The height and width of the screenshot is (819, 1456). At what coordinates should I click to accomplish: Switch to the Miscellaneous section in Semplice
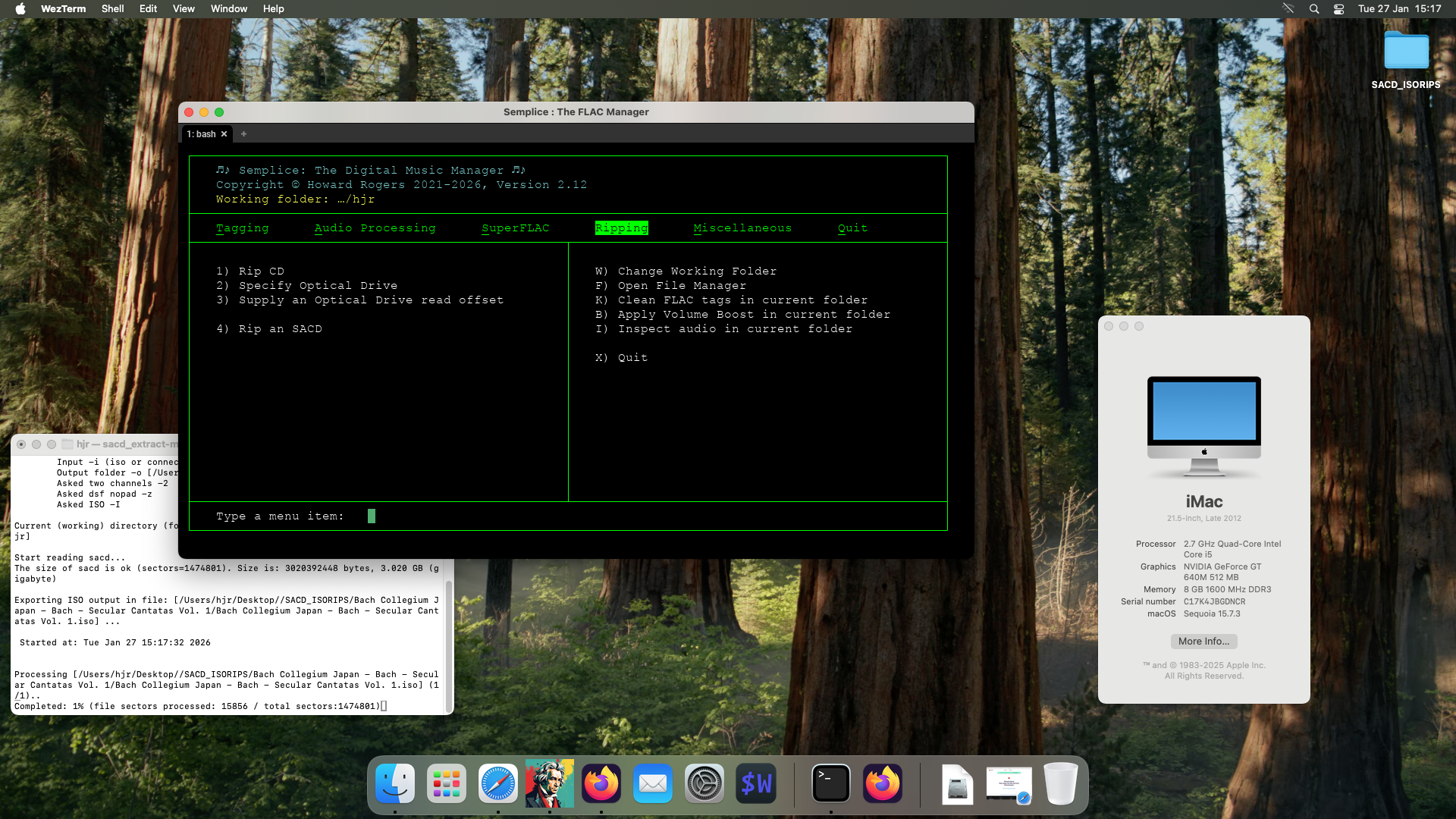click(x=742, y=227)
